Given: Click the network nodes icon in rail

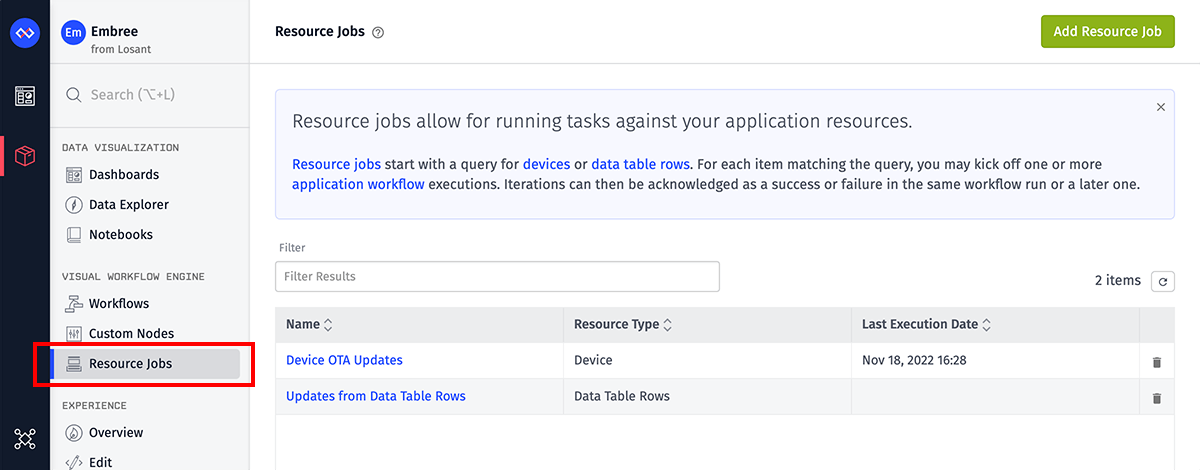Looking at the screenshot, I should point(24,438).
